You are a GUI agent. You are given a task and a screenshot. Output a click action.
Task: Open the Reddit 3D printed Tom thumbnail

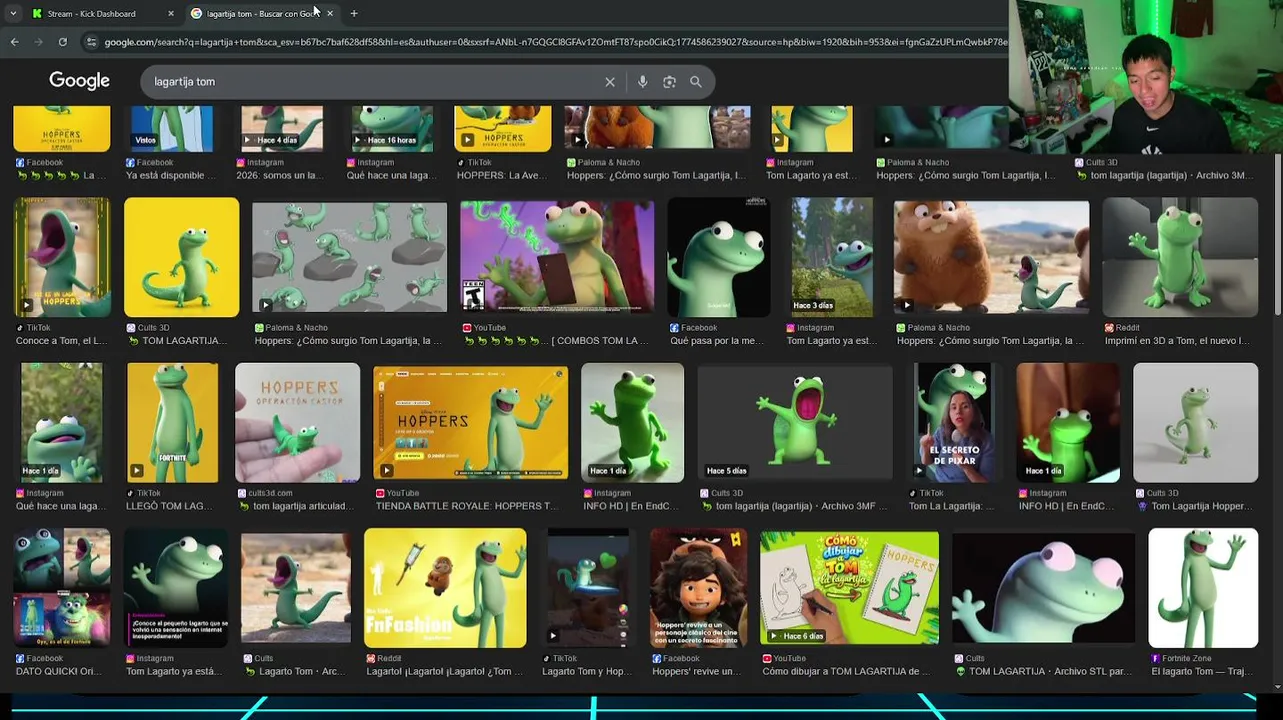click(x=1180, y=257)
